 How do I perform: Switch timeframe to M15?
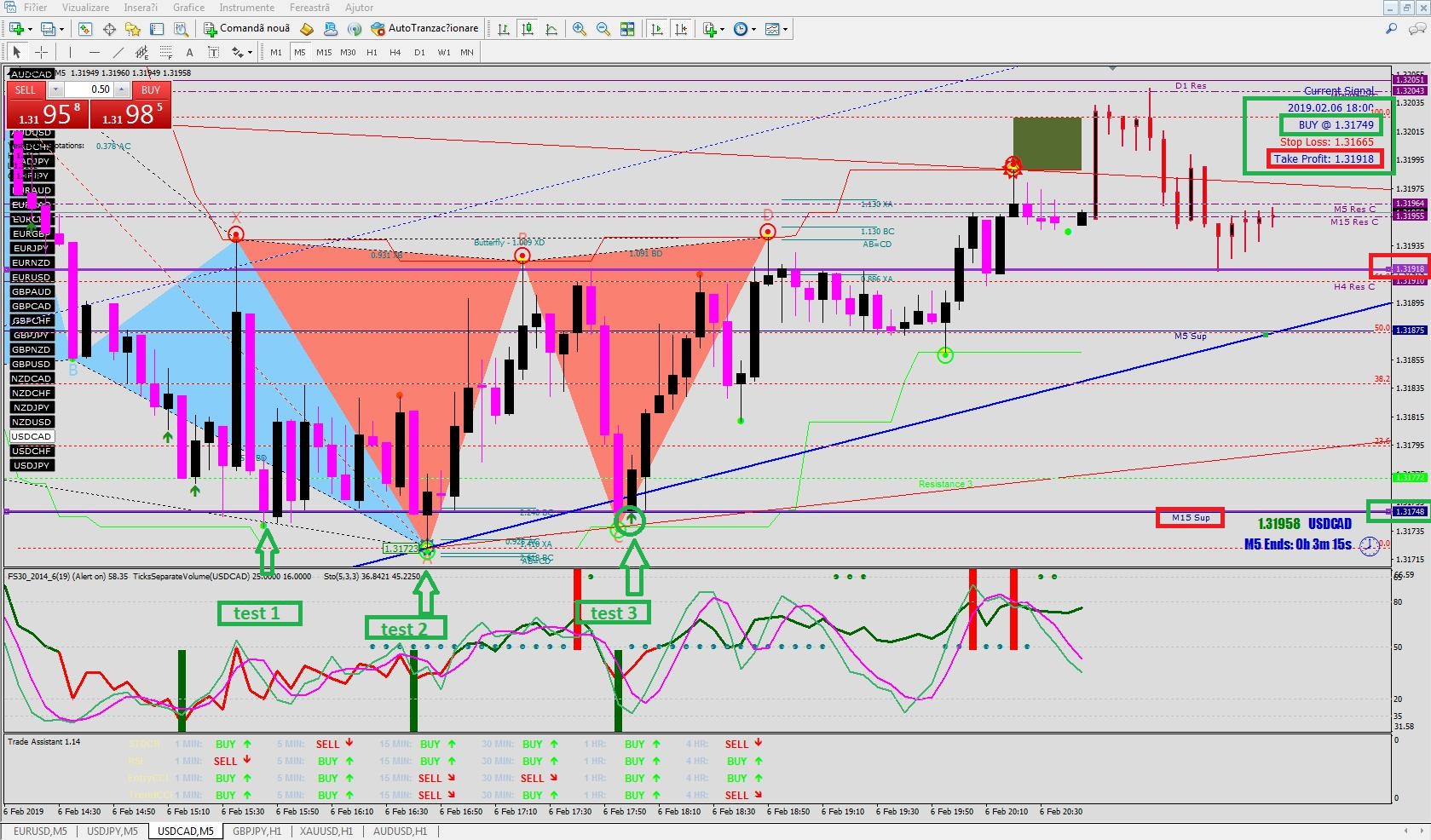coord(324,53)
